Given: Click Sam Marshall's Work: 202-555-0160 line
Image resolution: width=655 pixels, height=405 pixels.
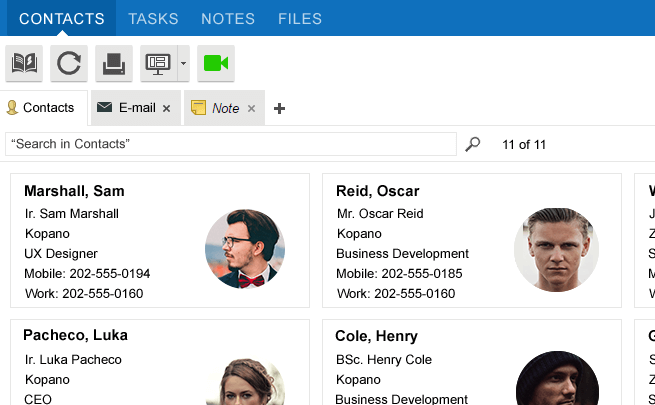Looking at the screenshot, I should (84, 294).
